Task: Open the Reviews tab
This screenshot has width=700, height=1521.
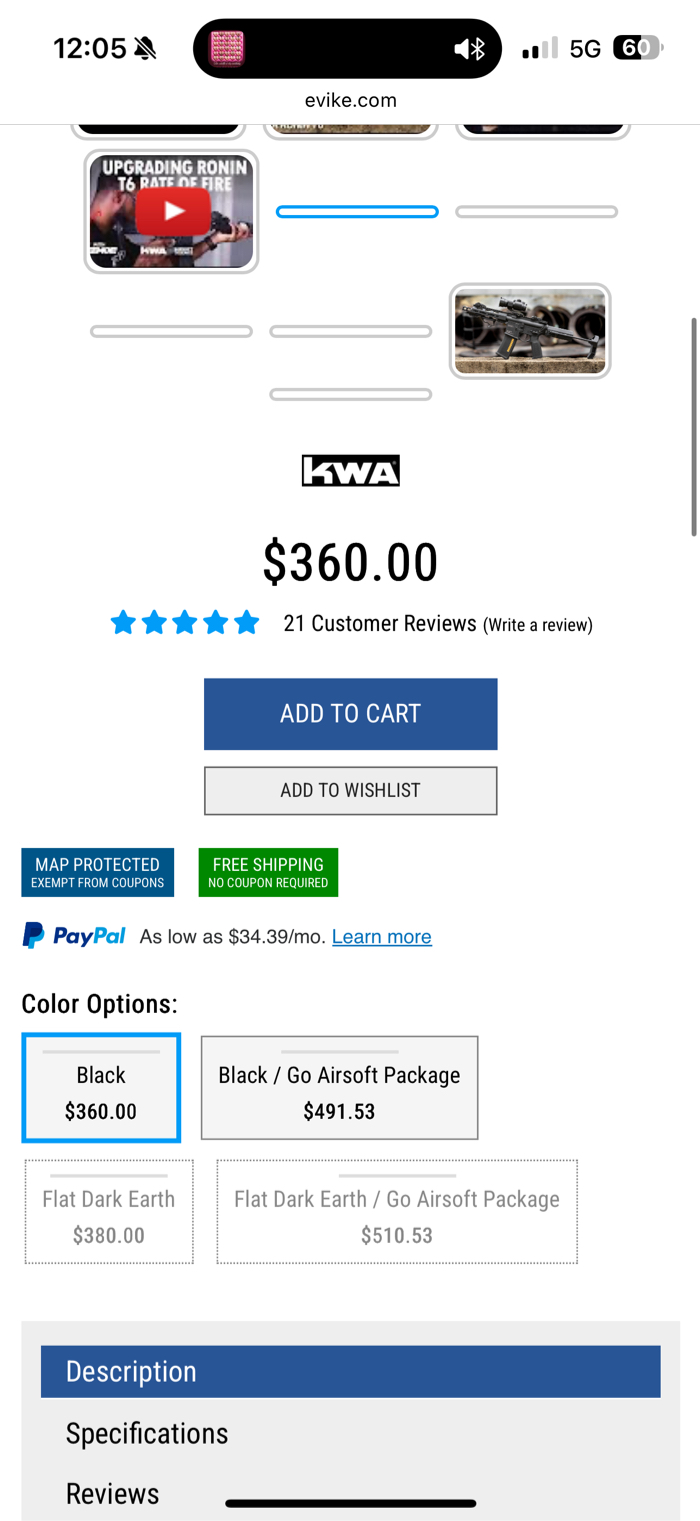Action: pos(113,1493)
